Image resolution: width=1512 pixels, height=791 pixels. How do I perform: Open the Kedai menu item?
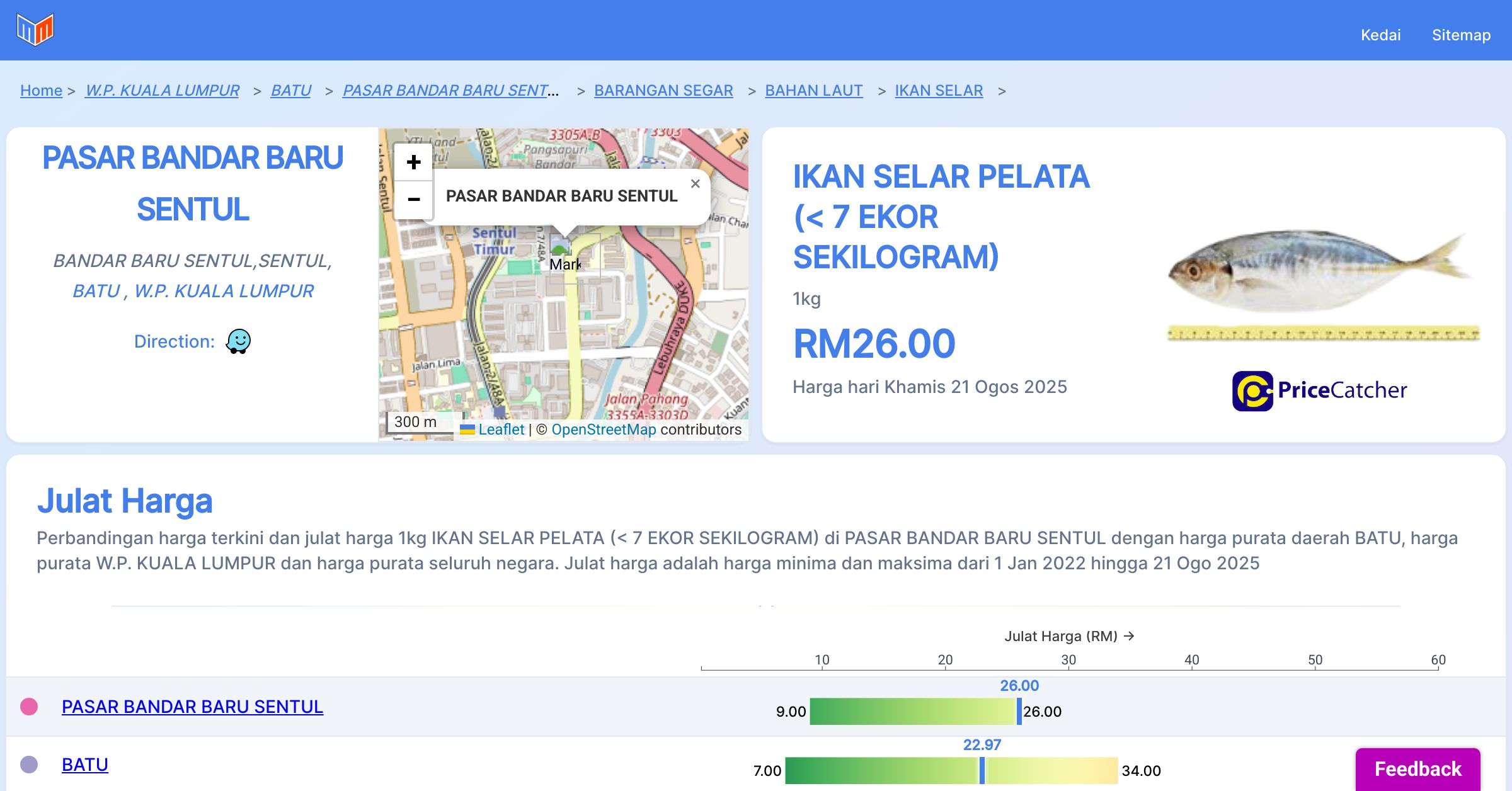[1380, 35]
